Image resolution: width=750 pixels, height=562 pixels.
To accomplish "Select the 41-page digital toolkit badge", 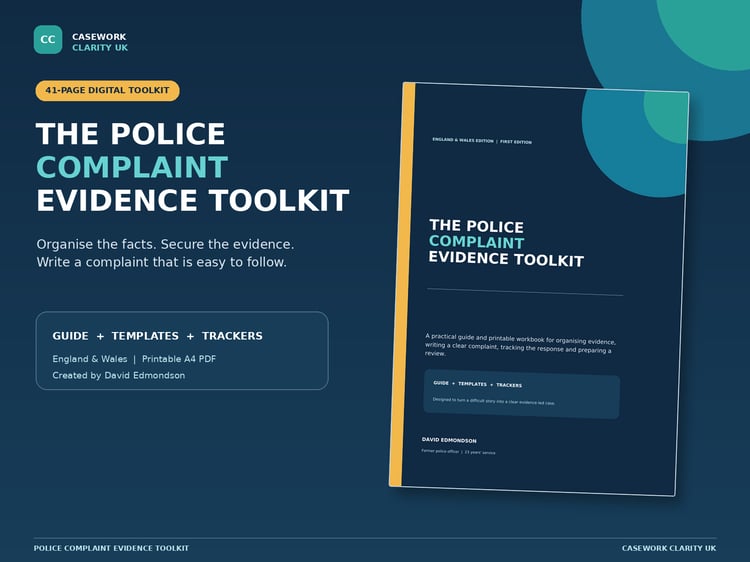I will (108, 90).
